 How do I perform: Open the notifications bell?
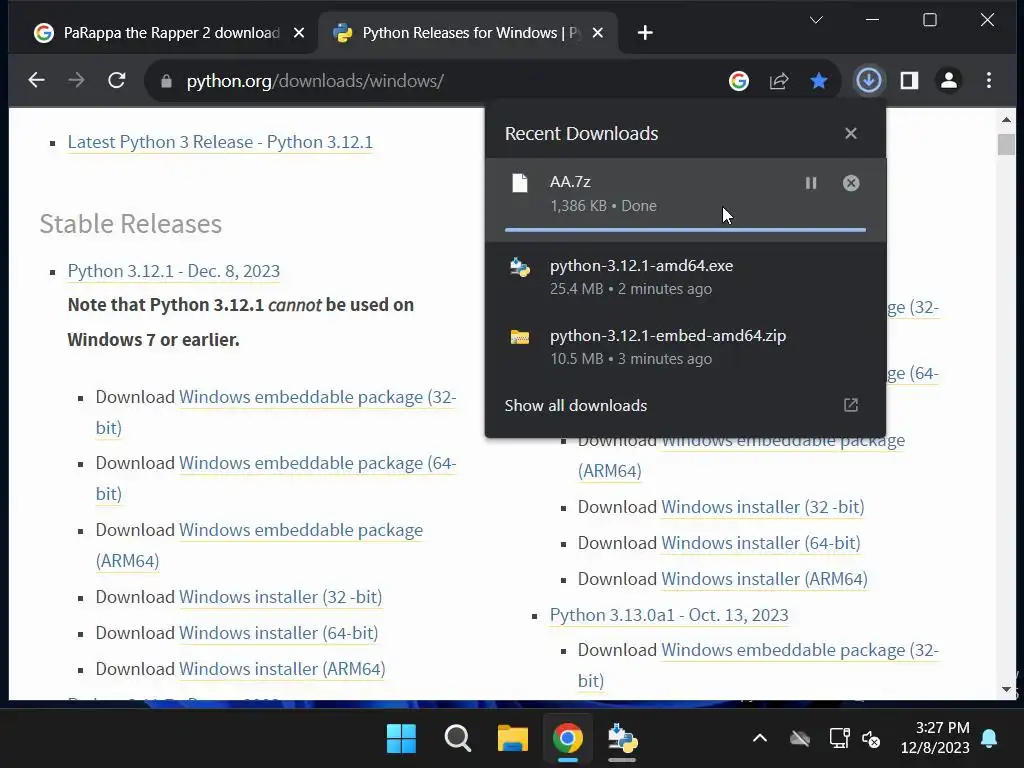tap(989, 739)
